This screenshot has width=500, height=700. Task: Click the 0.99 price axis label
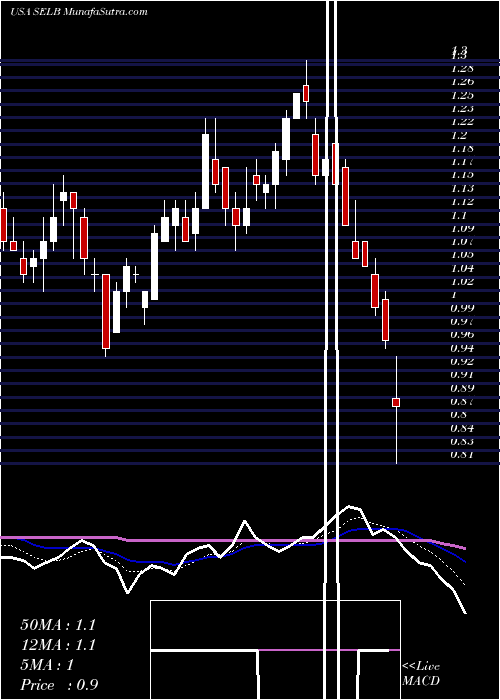tap(462, 308)
